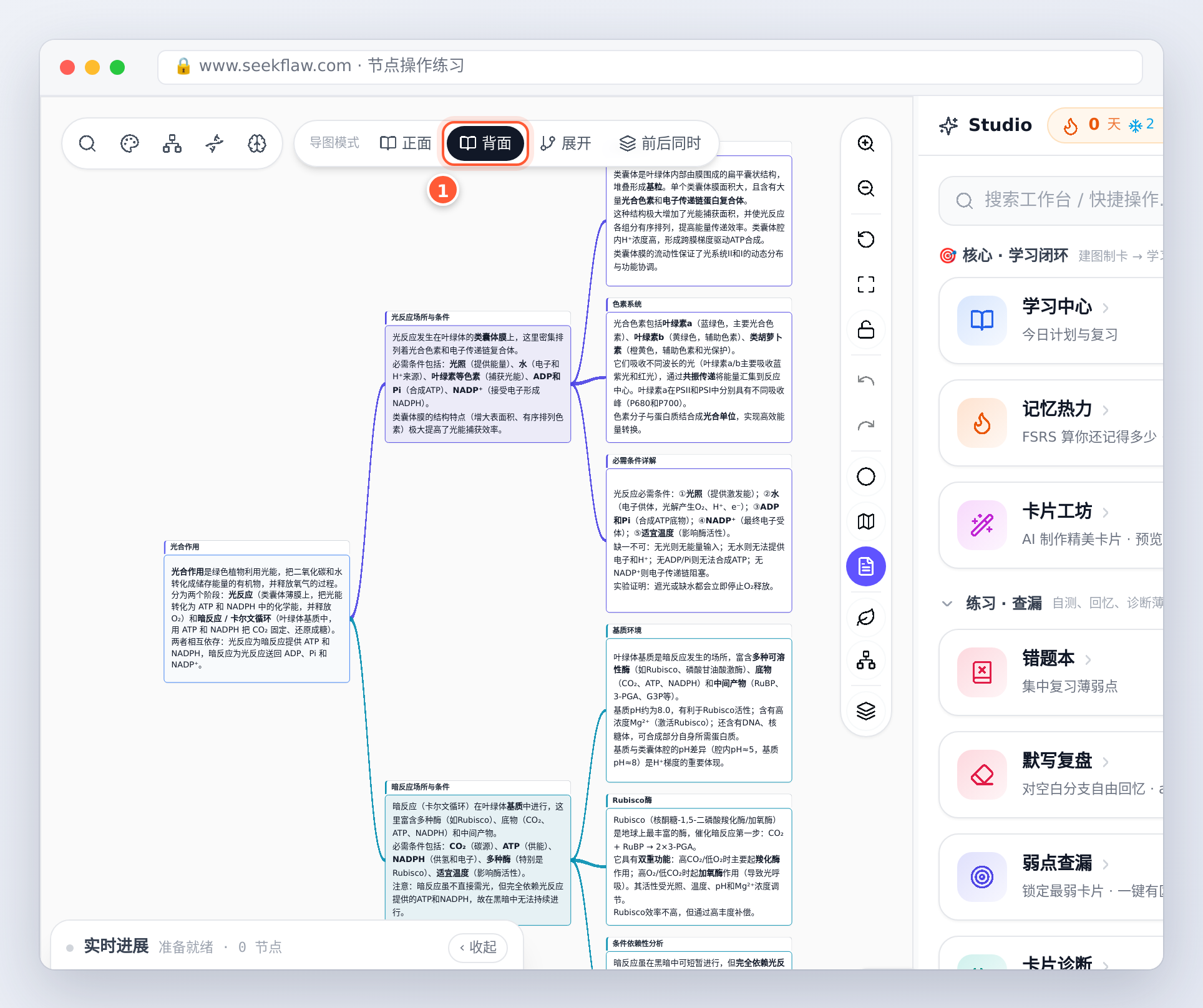1203x1008 pixels.
Task: Click the chevron next to 卡片工坊
Action: 1106,512
